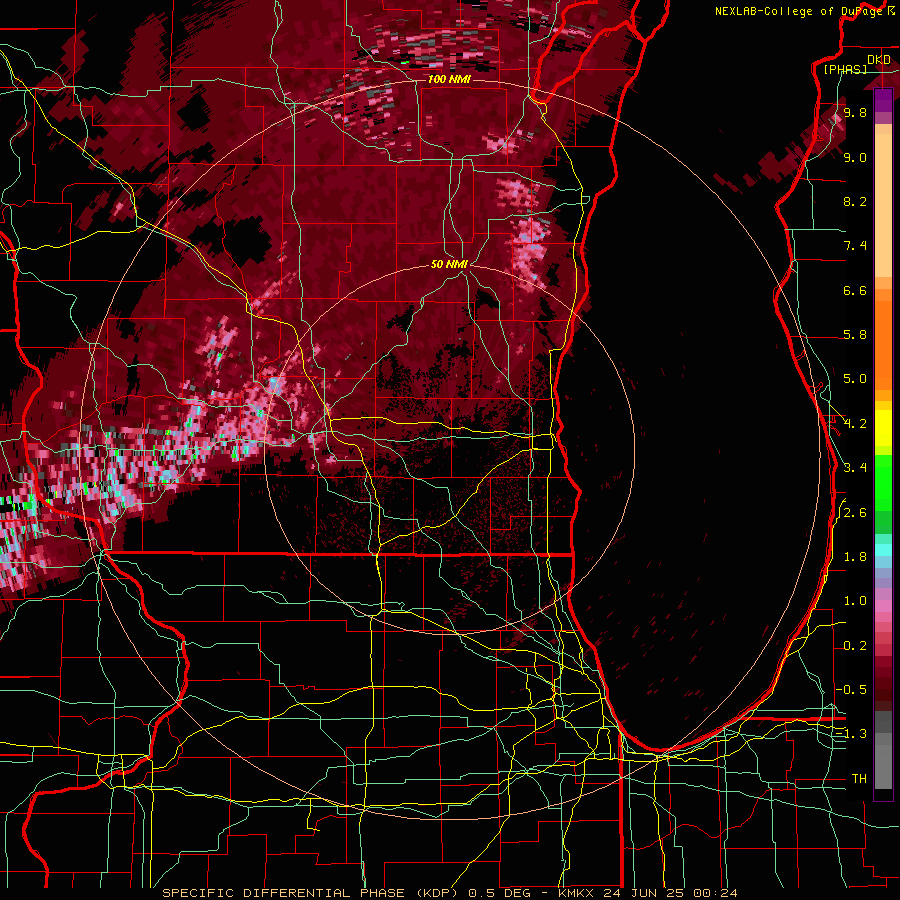Click the NEXLAB-College of DuPage credit text
The width and height of the screenshot is (900, 900).
[x=800, y=11]
